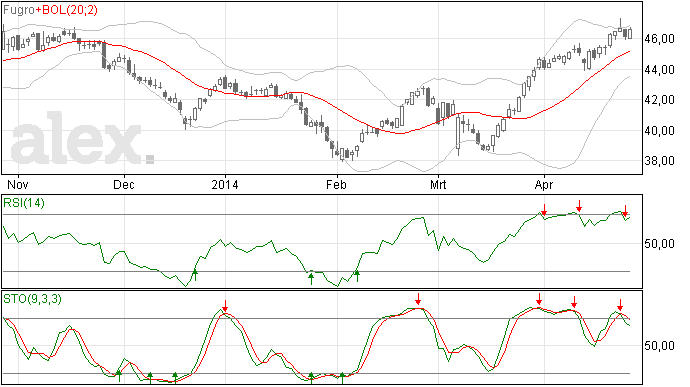Select the Apr month label on the axis
This screenshot has height=387, width=690.
(x=544, y=184)
